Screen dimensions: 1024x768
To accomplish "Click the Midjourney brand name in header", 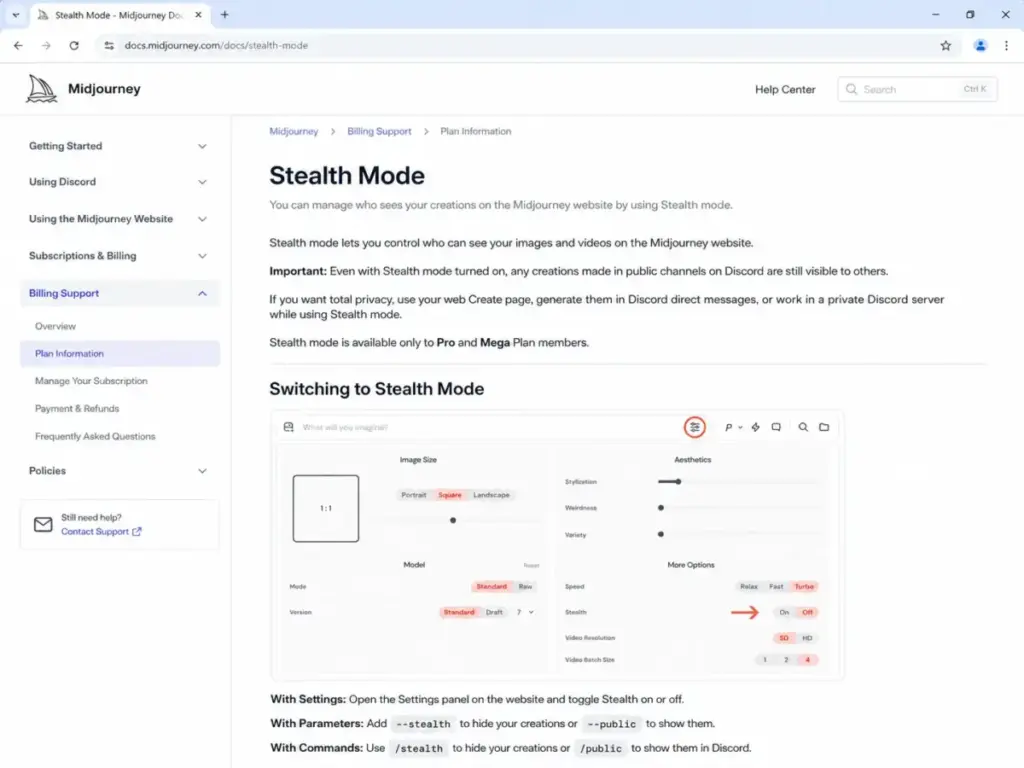I will (104, 89).
